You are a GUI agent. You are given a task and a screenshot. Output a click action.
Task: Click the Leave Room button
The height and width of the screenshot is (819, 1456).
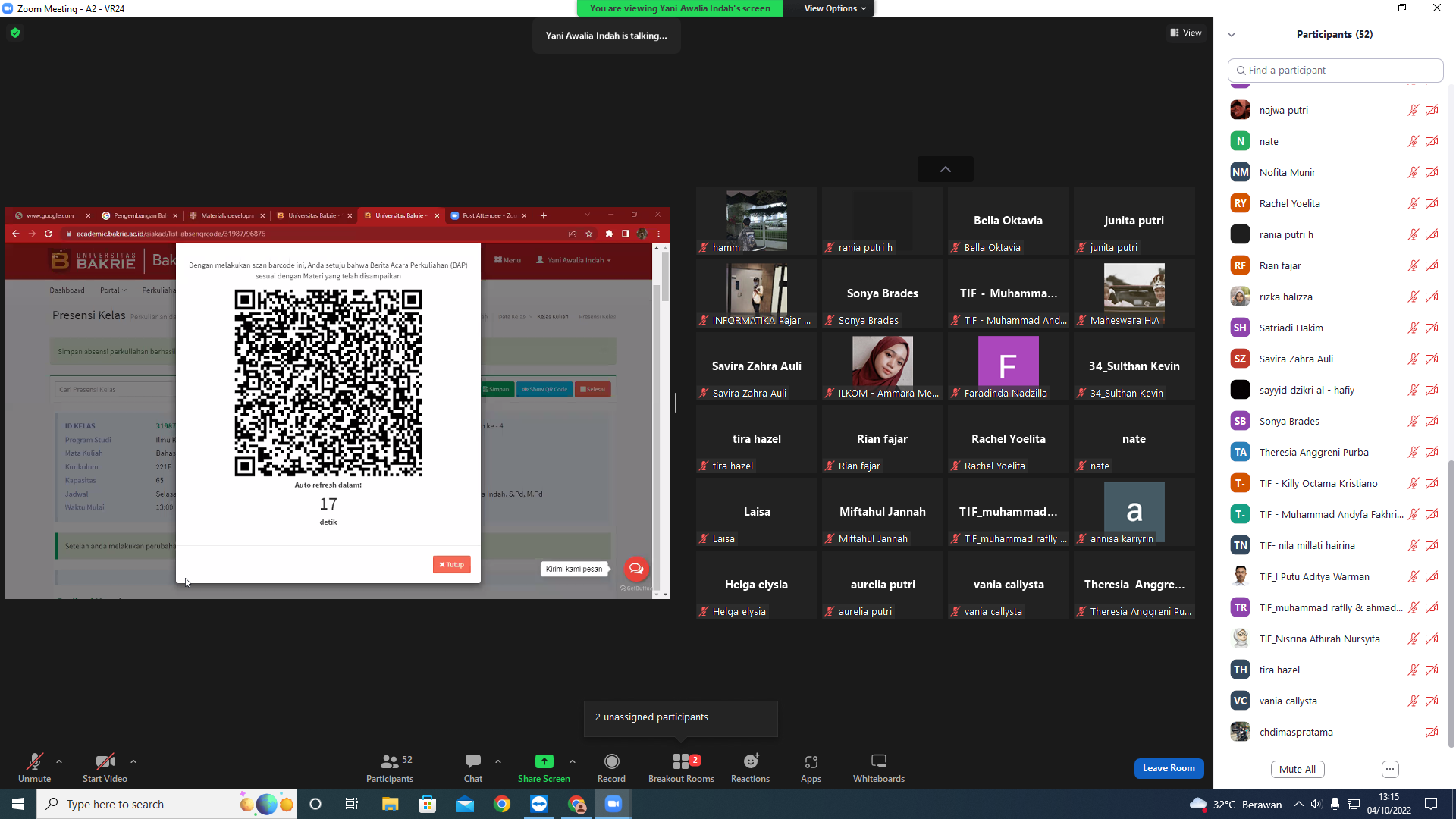1169,768
